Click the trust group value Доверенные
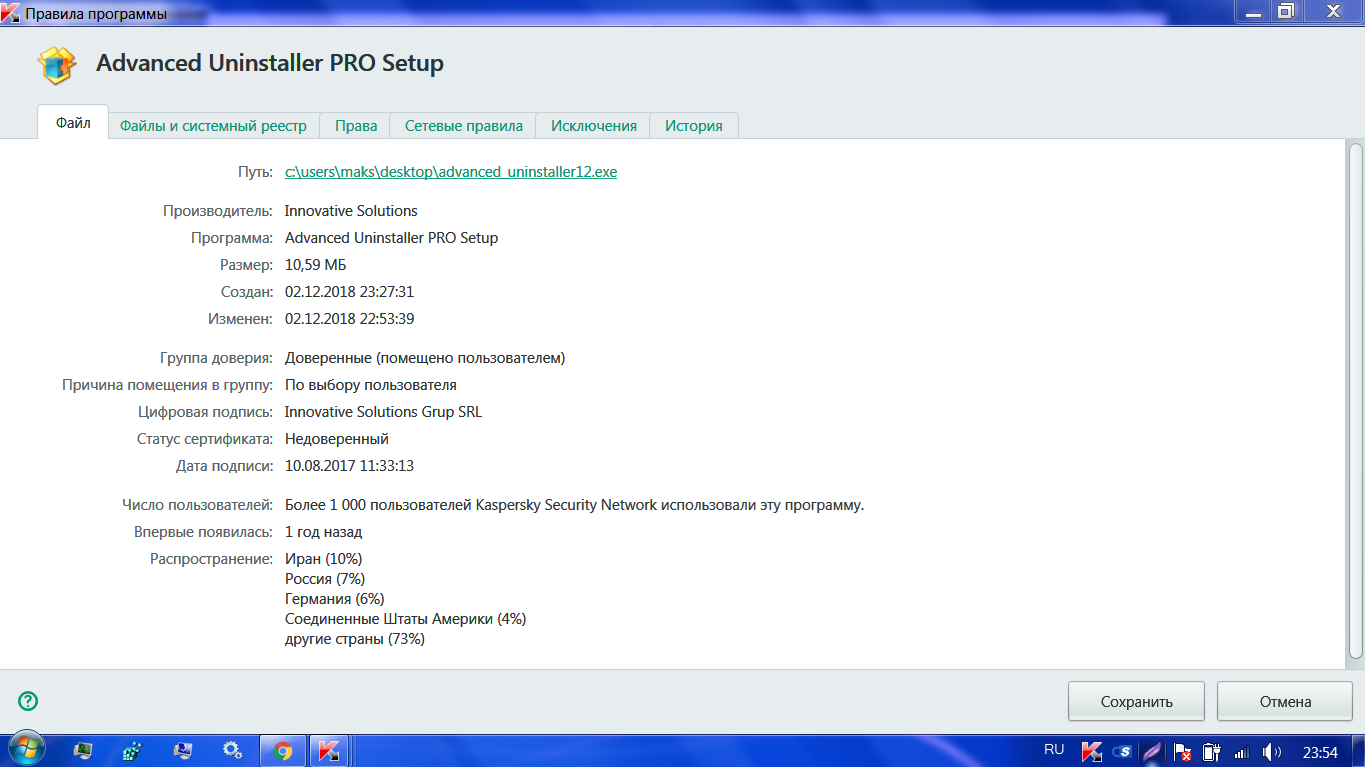This screenshot has height=767, width=1365. 425,358
